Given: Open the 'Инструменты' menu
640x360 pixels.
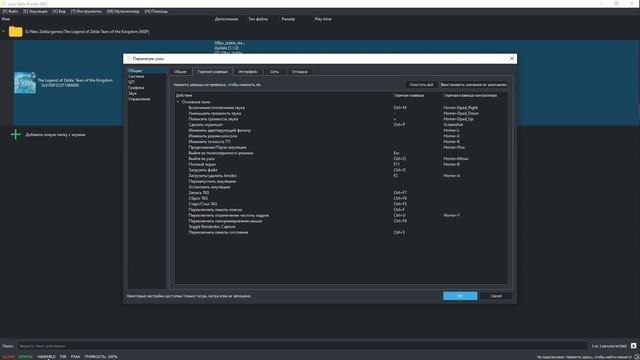Looking at the screenshot, I should pyautogui.click(x=86, y=11).
